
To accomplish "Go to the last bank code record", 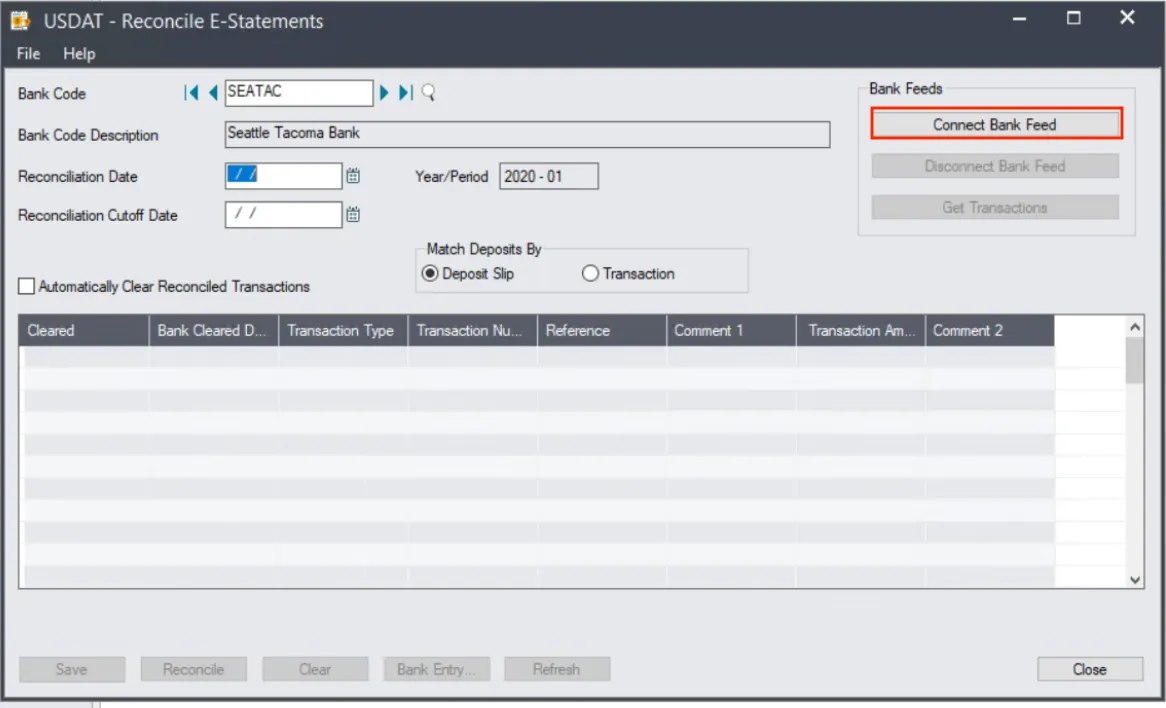I will 405,92.
